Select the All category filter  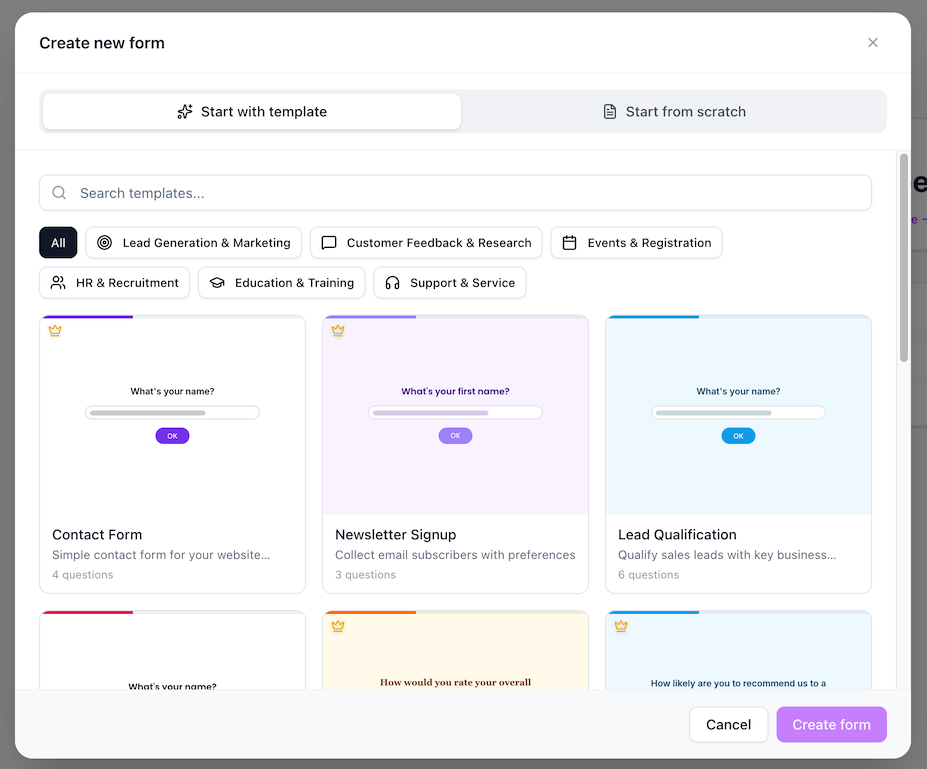pyautogui.click(x=58, y=243)
